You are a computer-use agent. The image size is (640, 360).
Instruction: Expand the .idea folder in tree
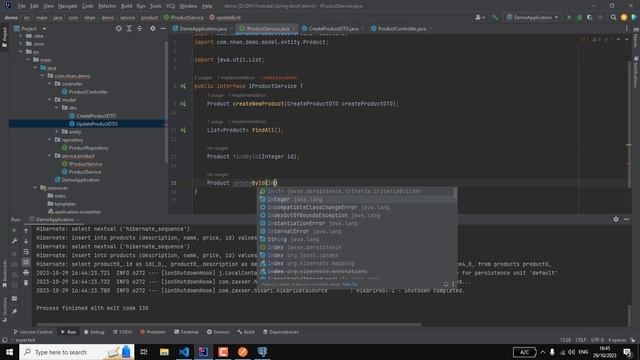click(21, 36)
